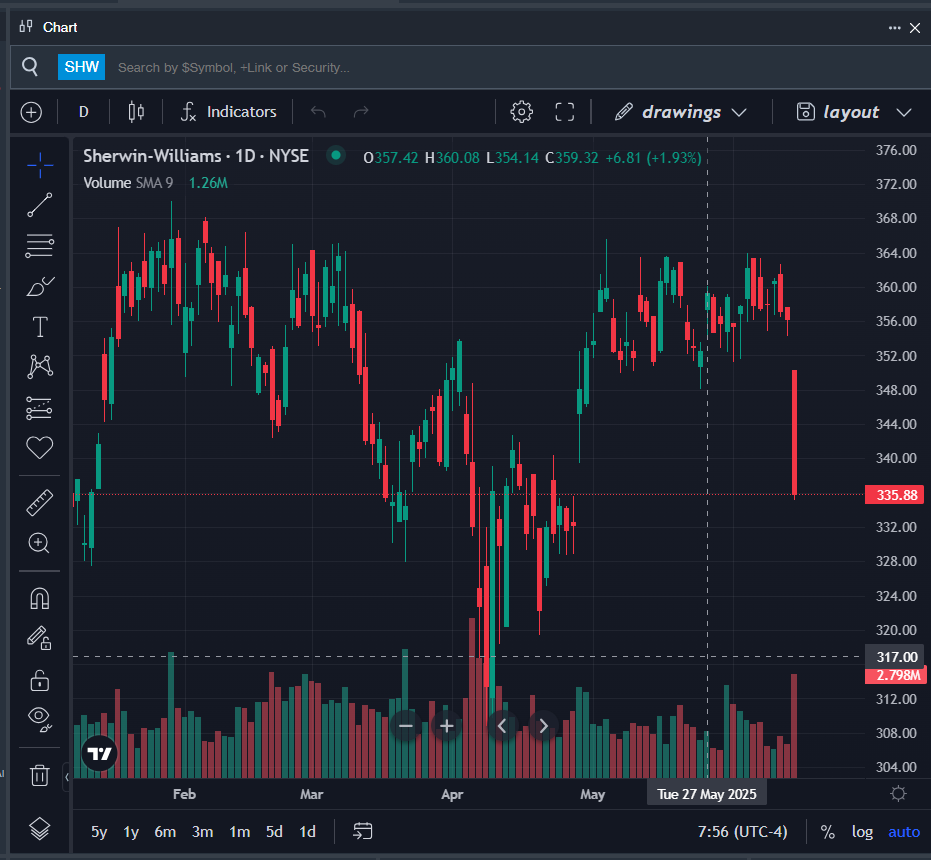Toggle stay in drawing mode

click(x=40, y=638)
